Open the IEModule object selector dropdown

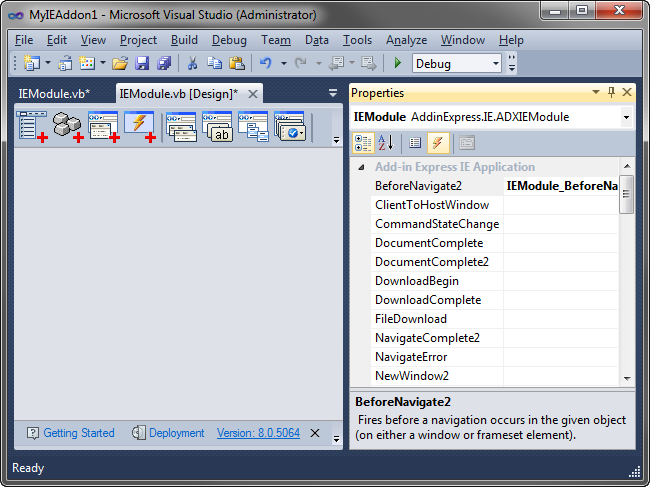pos(626,117)
